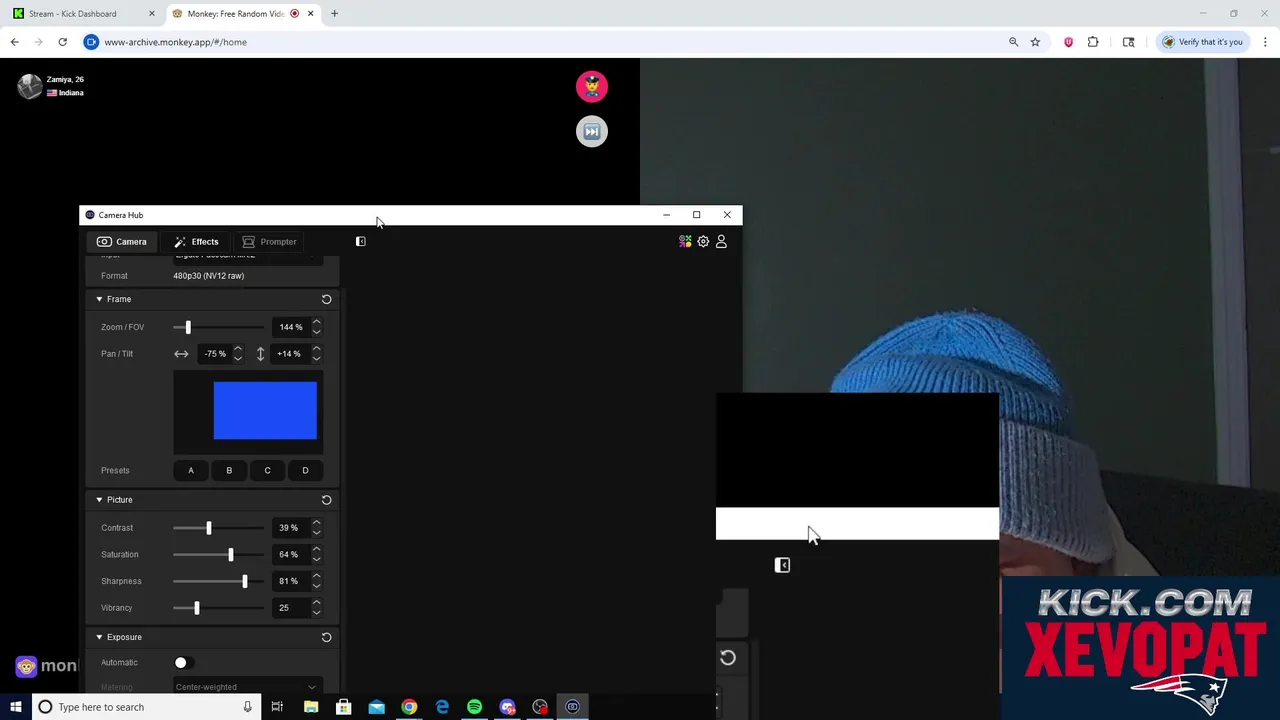Open File Explorer from the taskbar

pyautogui.click(x=311, y=707)
